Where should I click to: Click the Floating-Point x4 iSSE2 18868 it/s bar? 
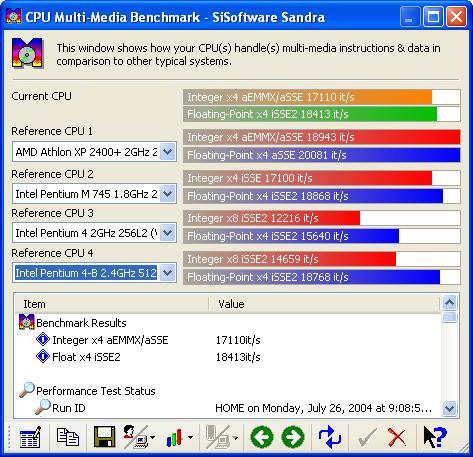click(322, 196)
